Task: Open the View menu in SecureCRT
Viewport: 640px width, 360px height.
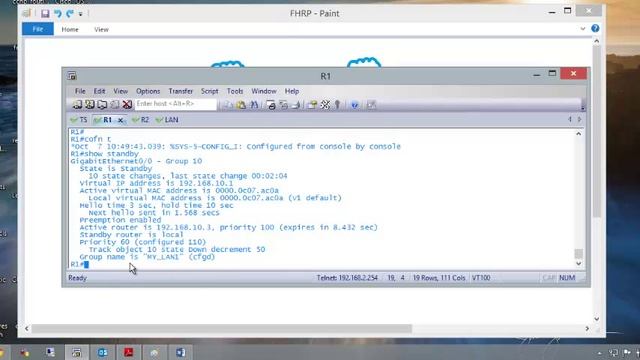Action: tap(120, 91)
